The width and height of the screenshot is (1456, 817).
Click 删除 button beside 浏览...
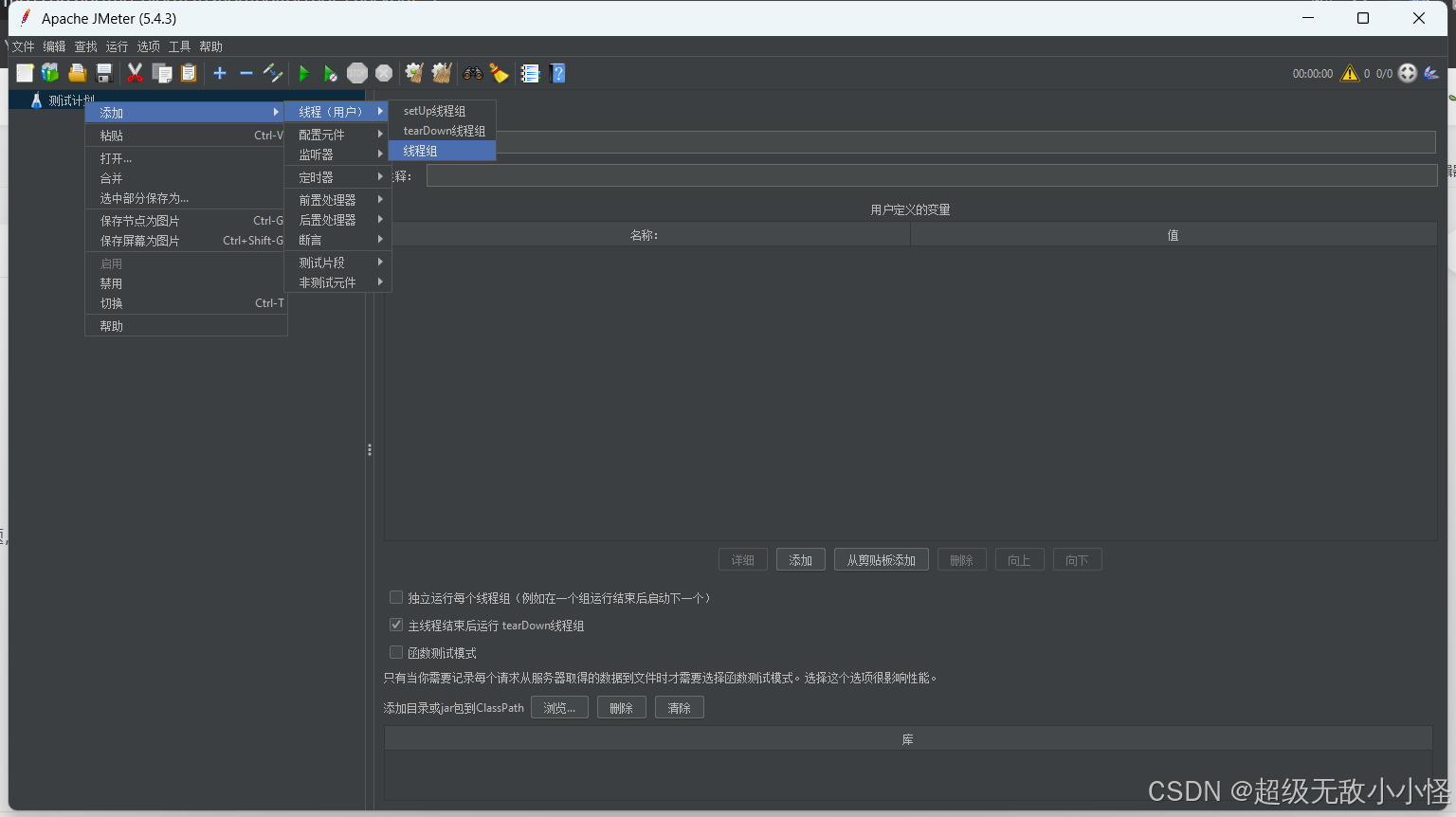[x=622, y=708]
